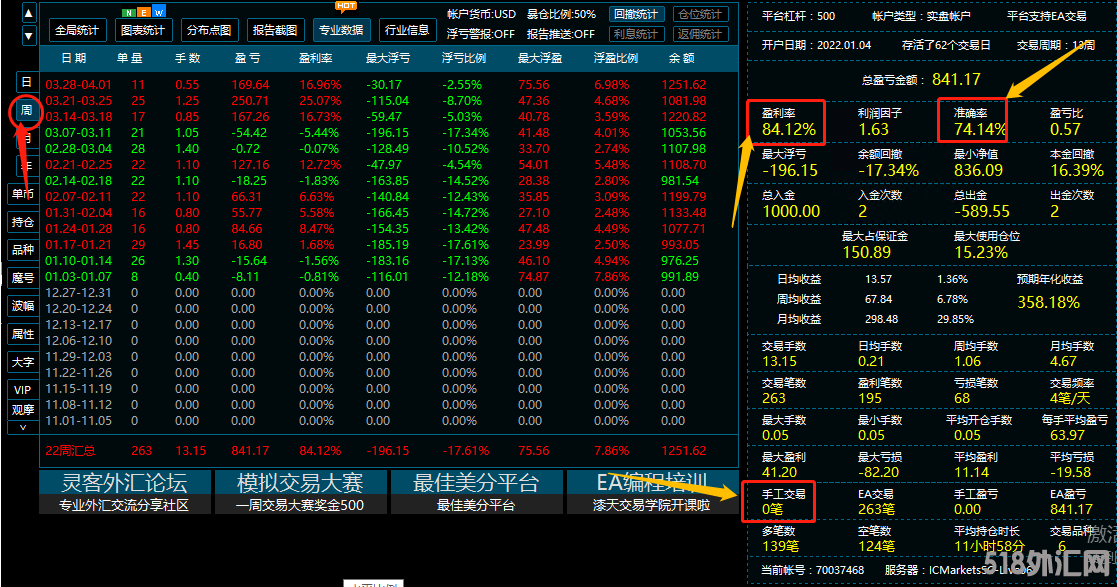Click the 22周汇总 summary row label
This screenshot has width=1117, height=587.
point(71,451)
